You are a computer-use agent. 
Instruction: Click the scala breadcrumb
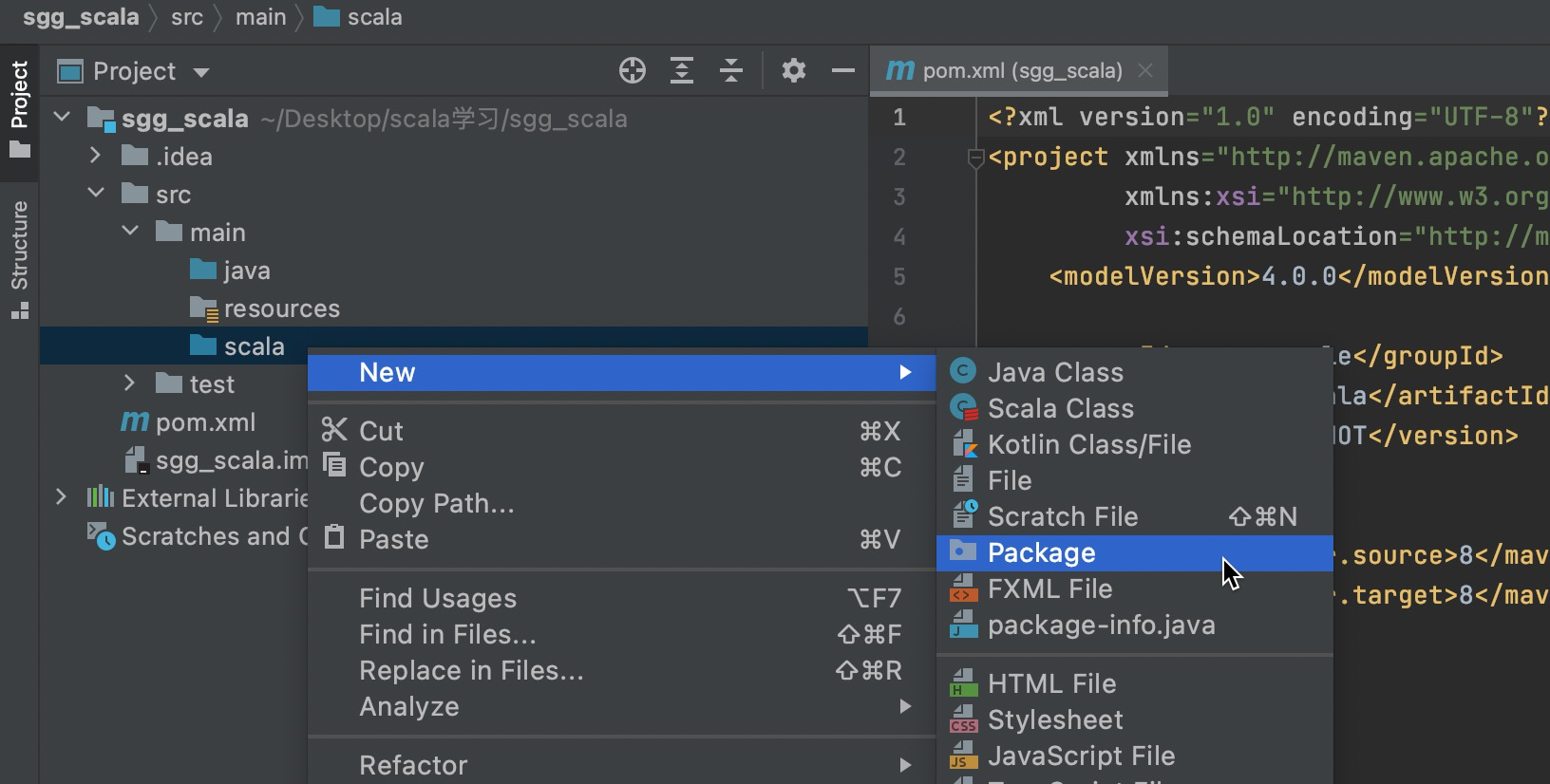[358, 17]
